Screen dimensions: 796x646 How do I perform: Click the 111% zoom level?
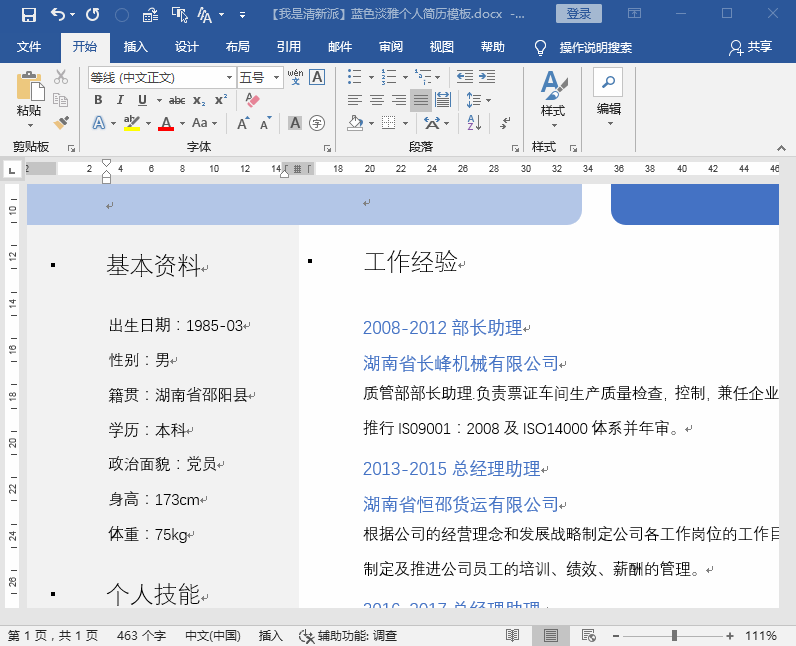(x=760, y=636)
